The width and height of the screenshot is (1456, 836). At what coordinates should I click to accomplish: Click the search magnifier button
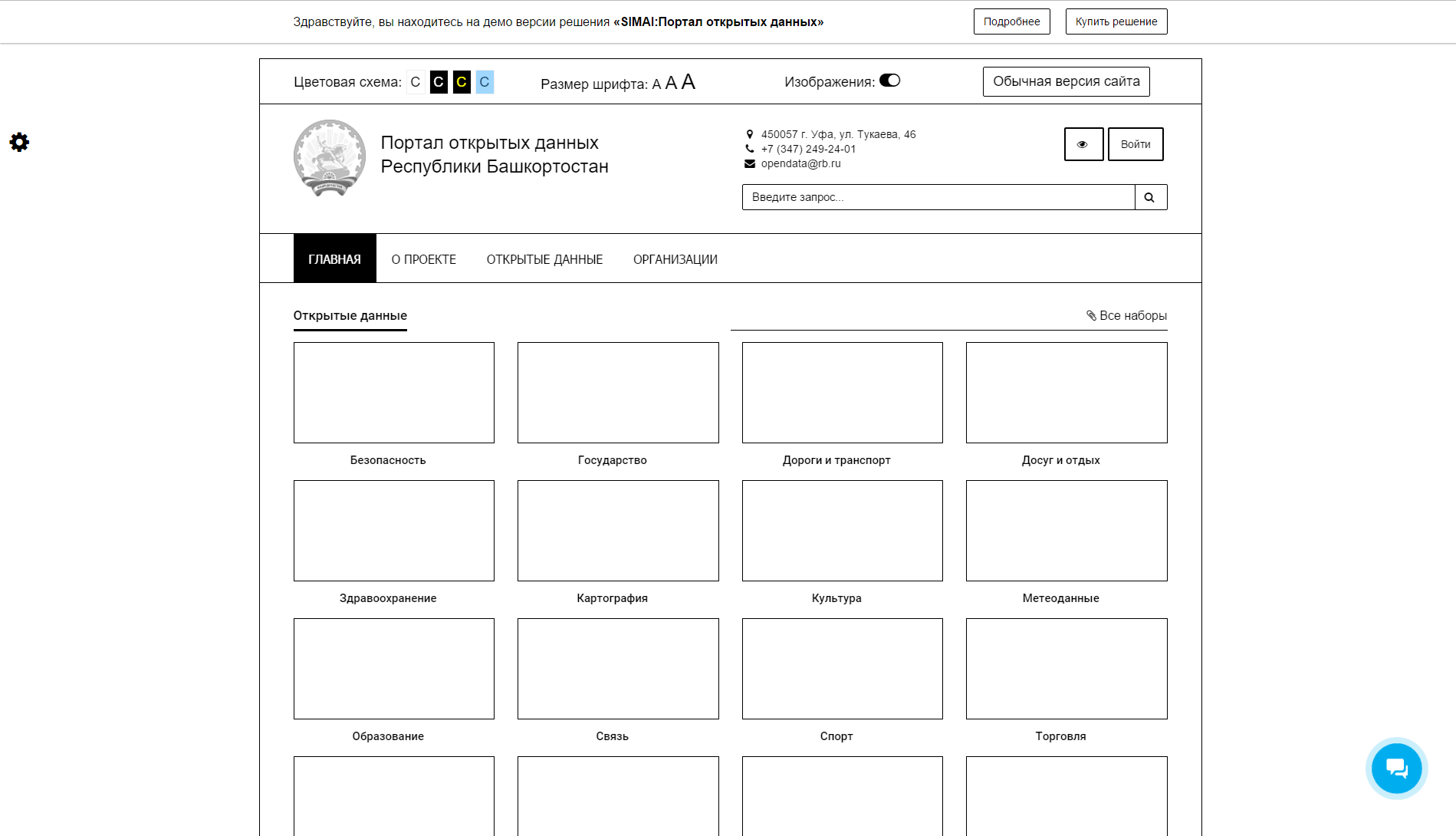[x=1150, y=197]
